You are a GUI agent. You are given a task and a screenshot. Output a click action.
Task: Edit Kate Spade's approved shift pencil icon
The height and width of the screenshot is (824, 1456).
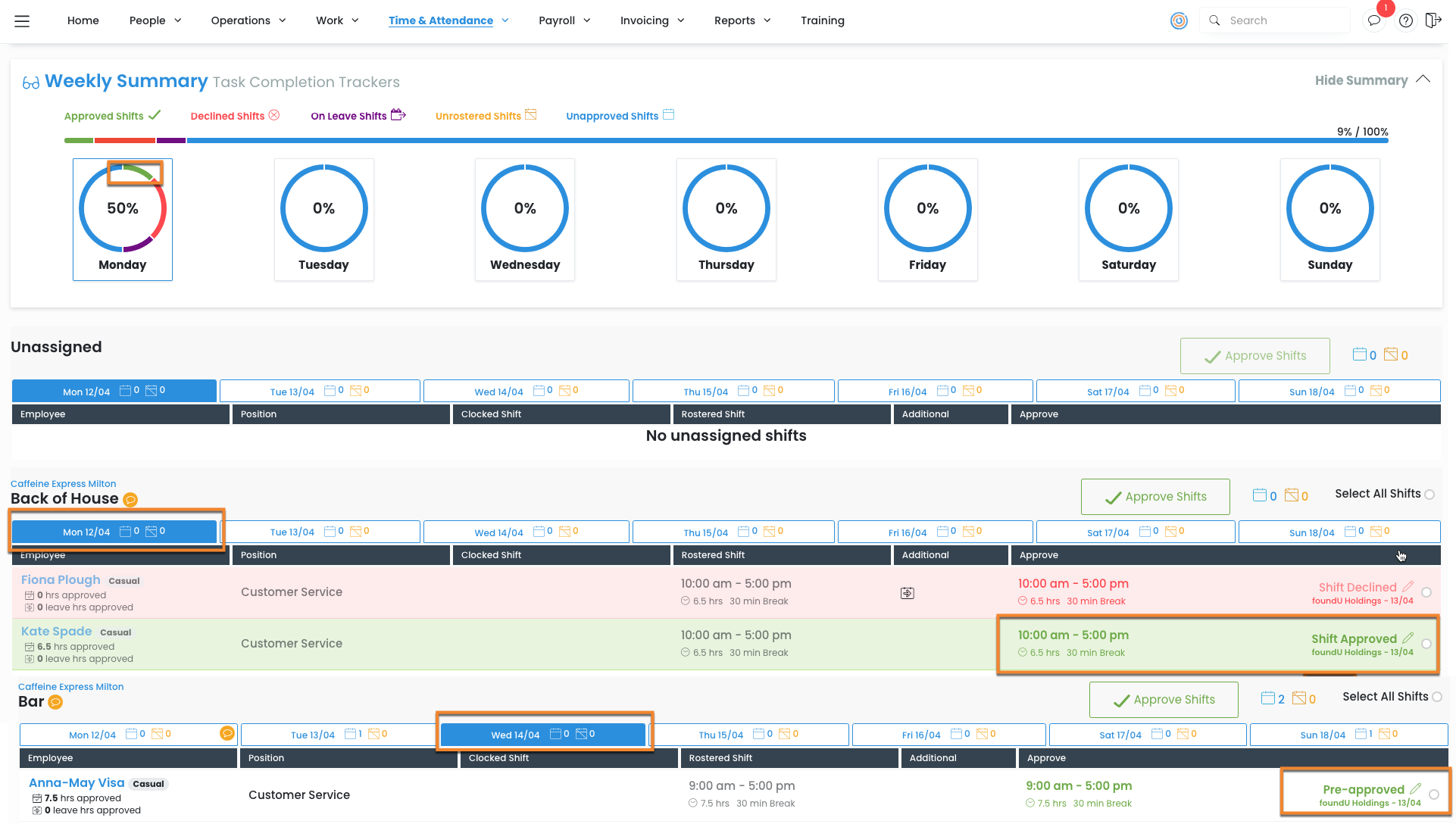(x=1408, y=638)
